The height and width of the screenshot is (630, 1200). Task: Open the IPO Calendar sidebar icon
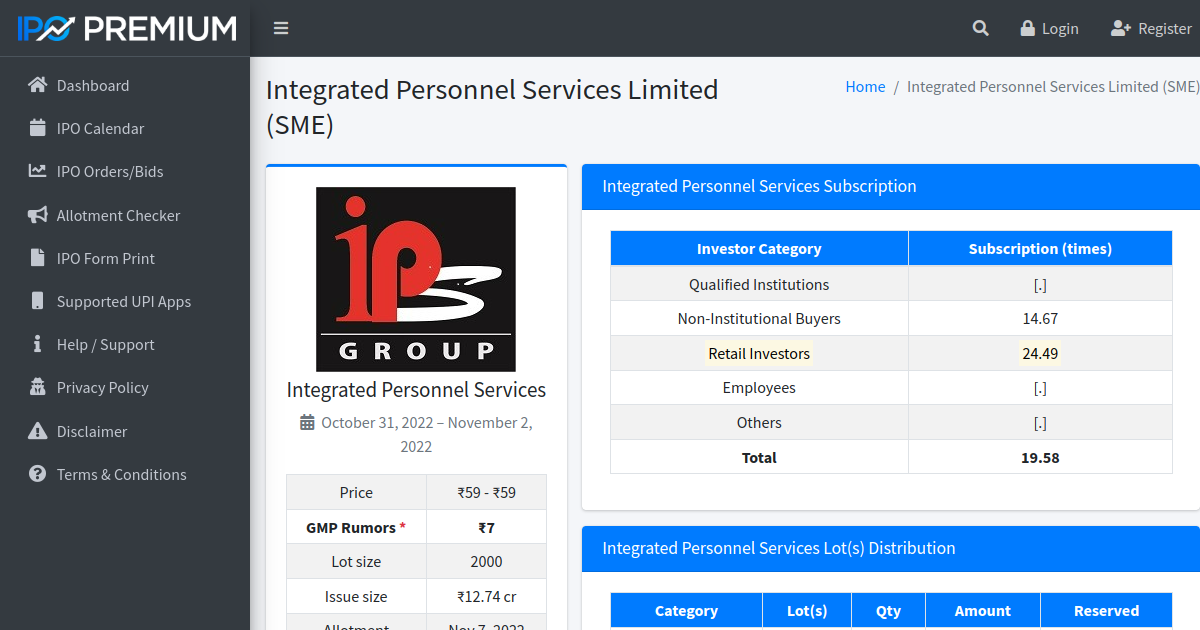(35, 128)
